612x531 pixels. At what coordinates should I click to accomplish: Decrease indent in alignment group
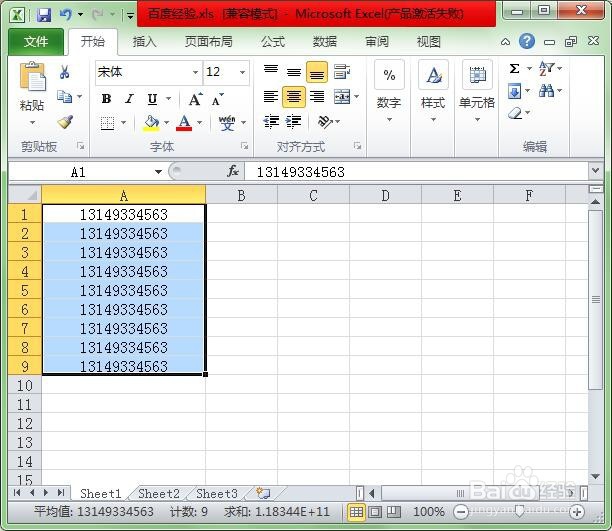point(271,122)
